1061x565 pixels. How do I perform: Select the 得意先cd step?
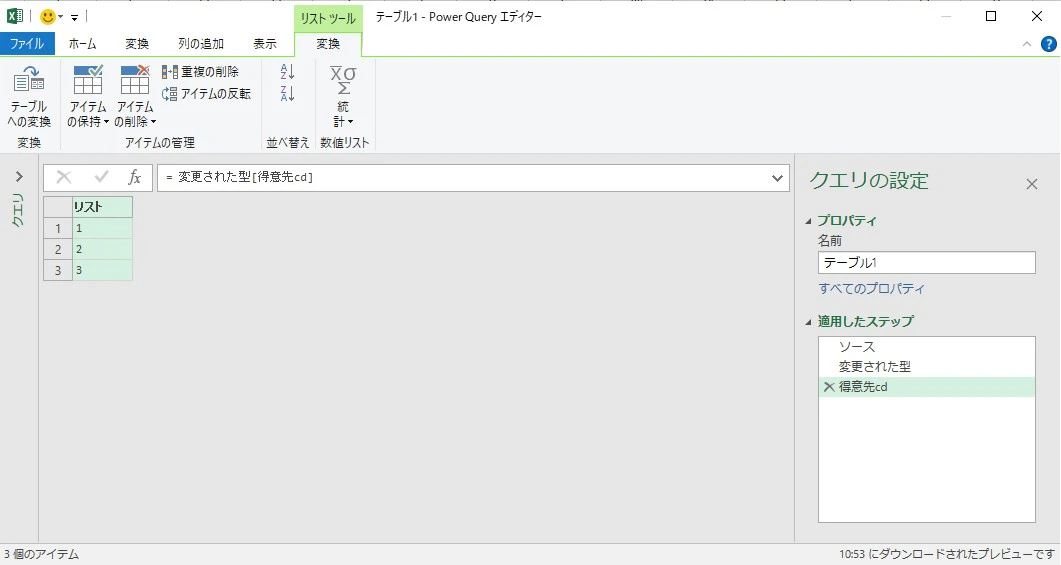coord(926,387)
